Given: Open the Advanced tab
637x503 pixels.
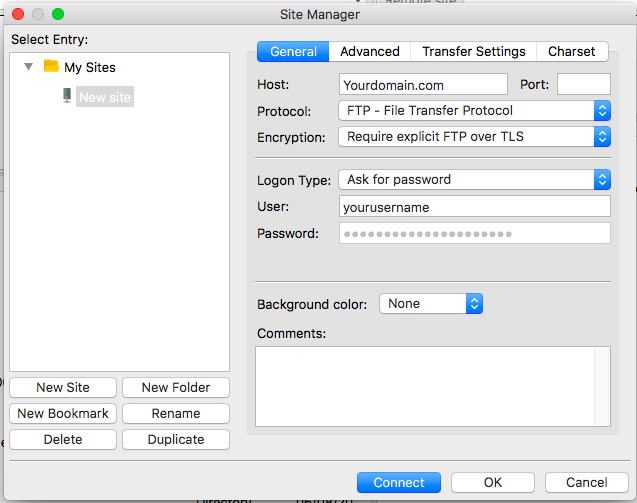Looking at the screenshot, I should [x=370, y=52].
